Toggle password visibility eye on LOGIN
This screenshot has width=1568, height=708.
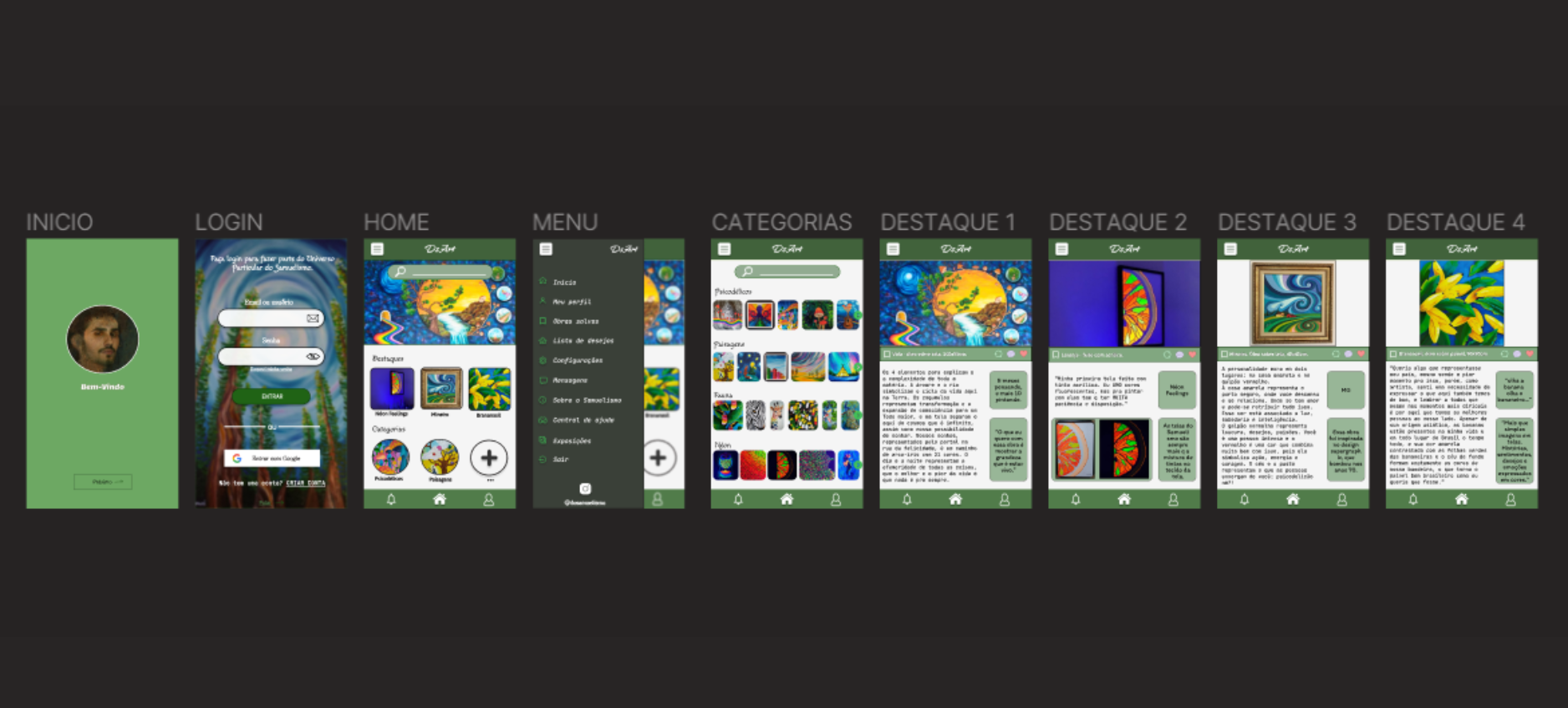(313, 357)
